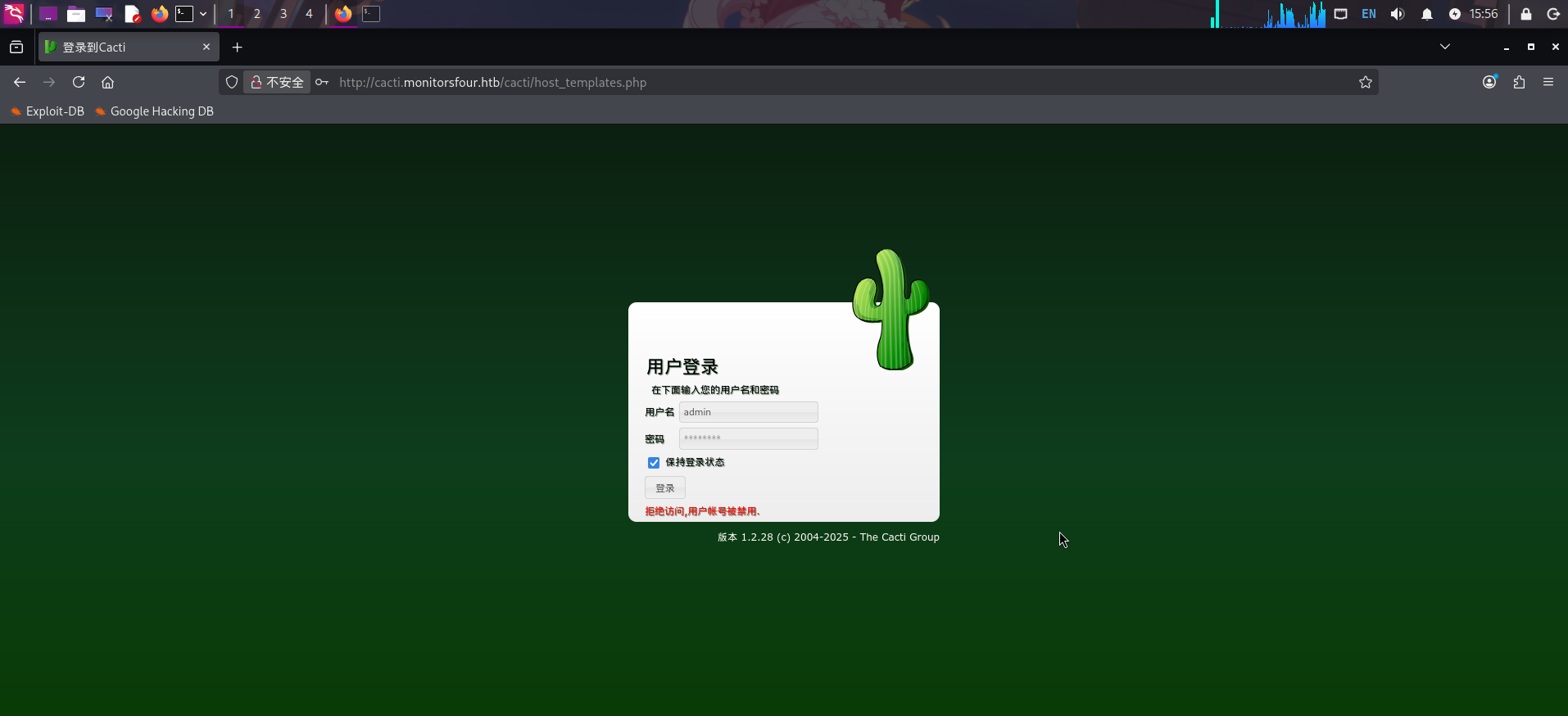Click the 用户名 username field
Screen dimensions: 1568x716
749,412
